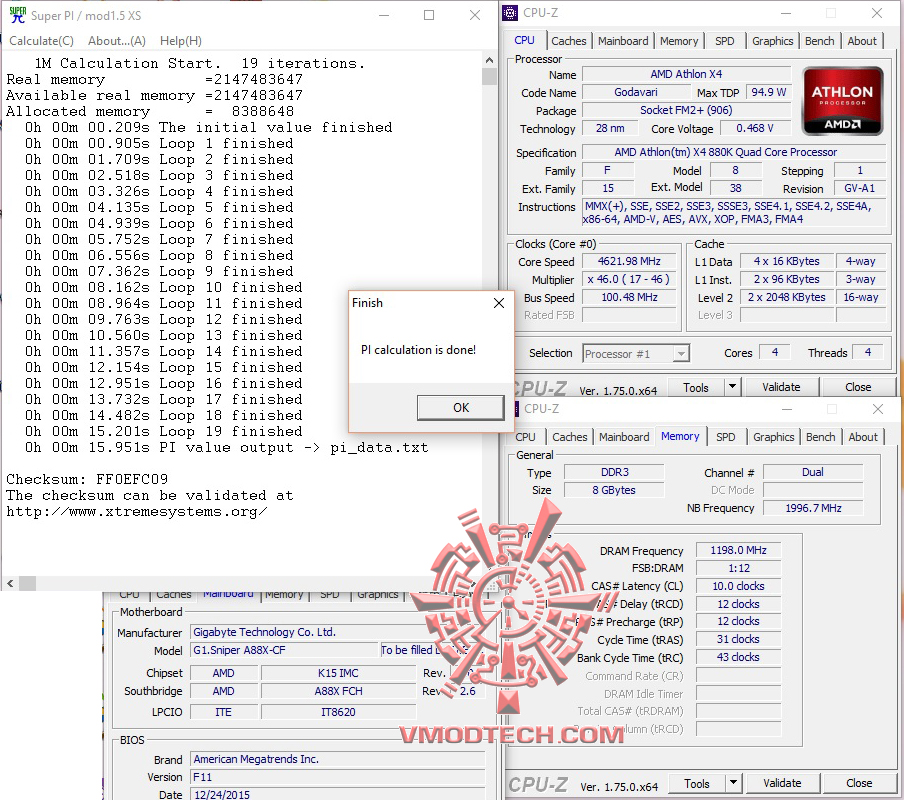Click the Specification field AMD Athlon X4 880K

tap(734, 152)
